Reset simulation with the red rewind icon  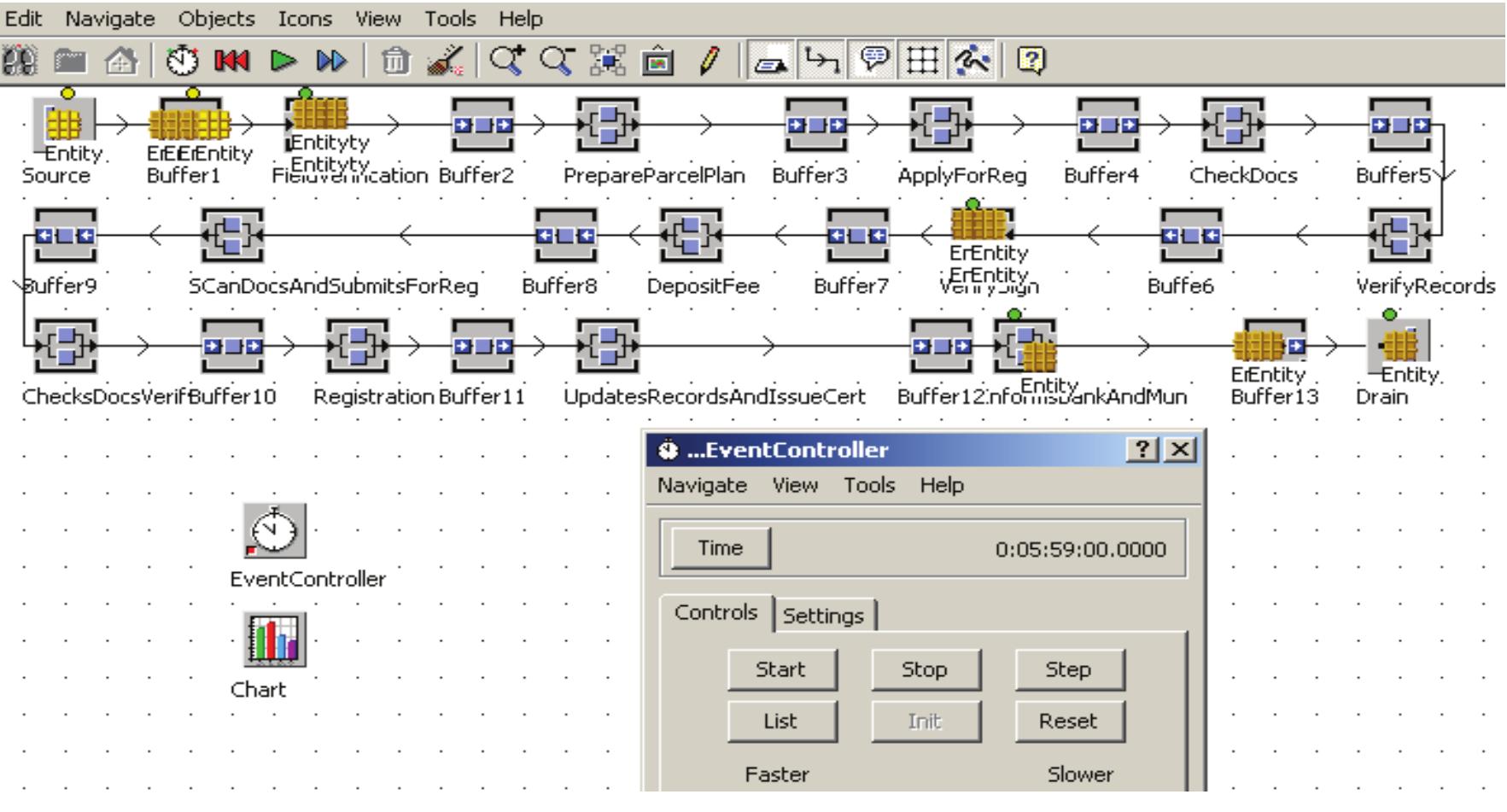pos(230,61)
